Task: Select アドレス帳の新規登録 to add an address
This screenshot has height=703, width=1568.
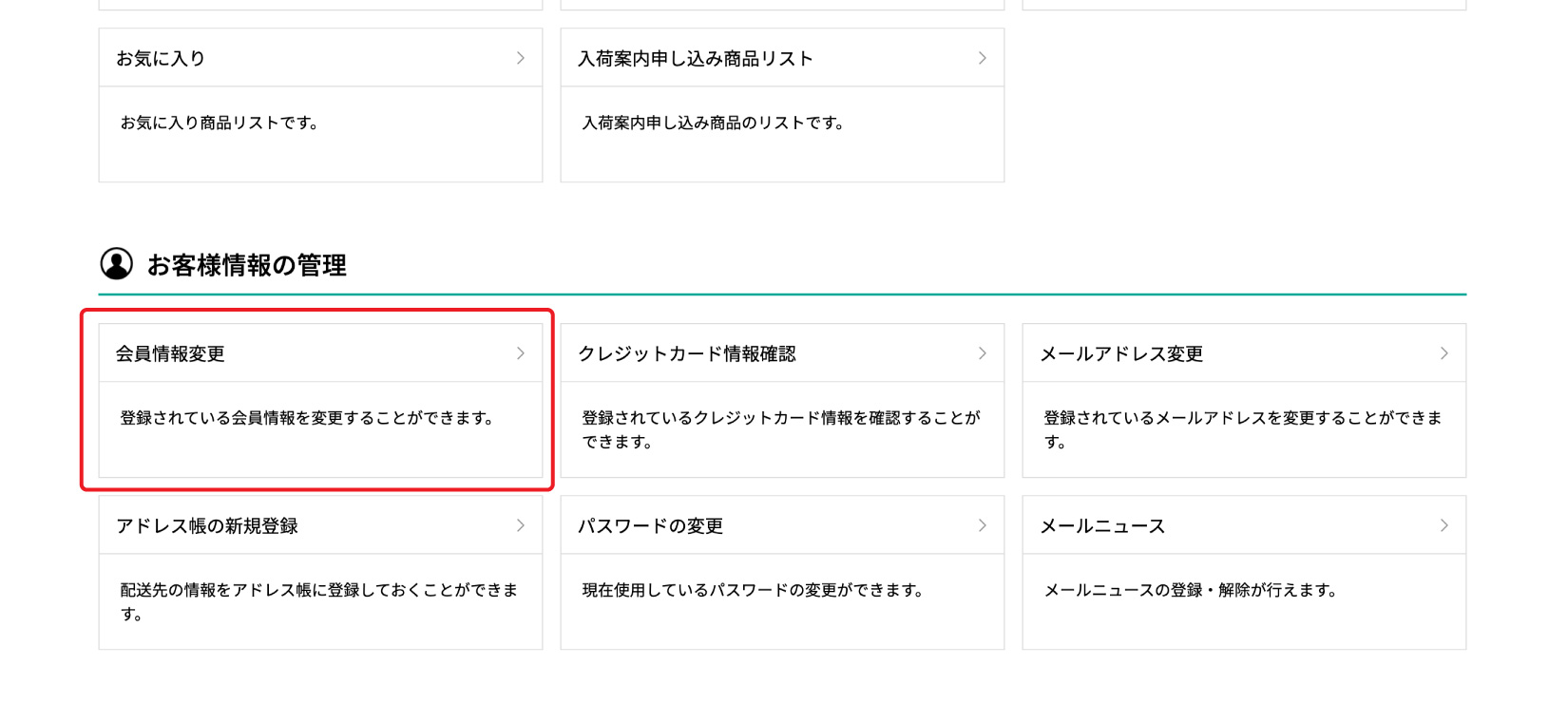Action: click(x=205, y=524)
